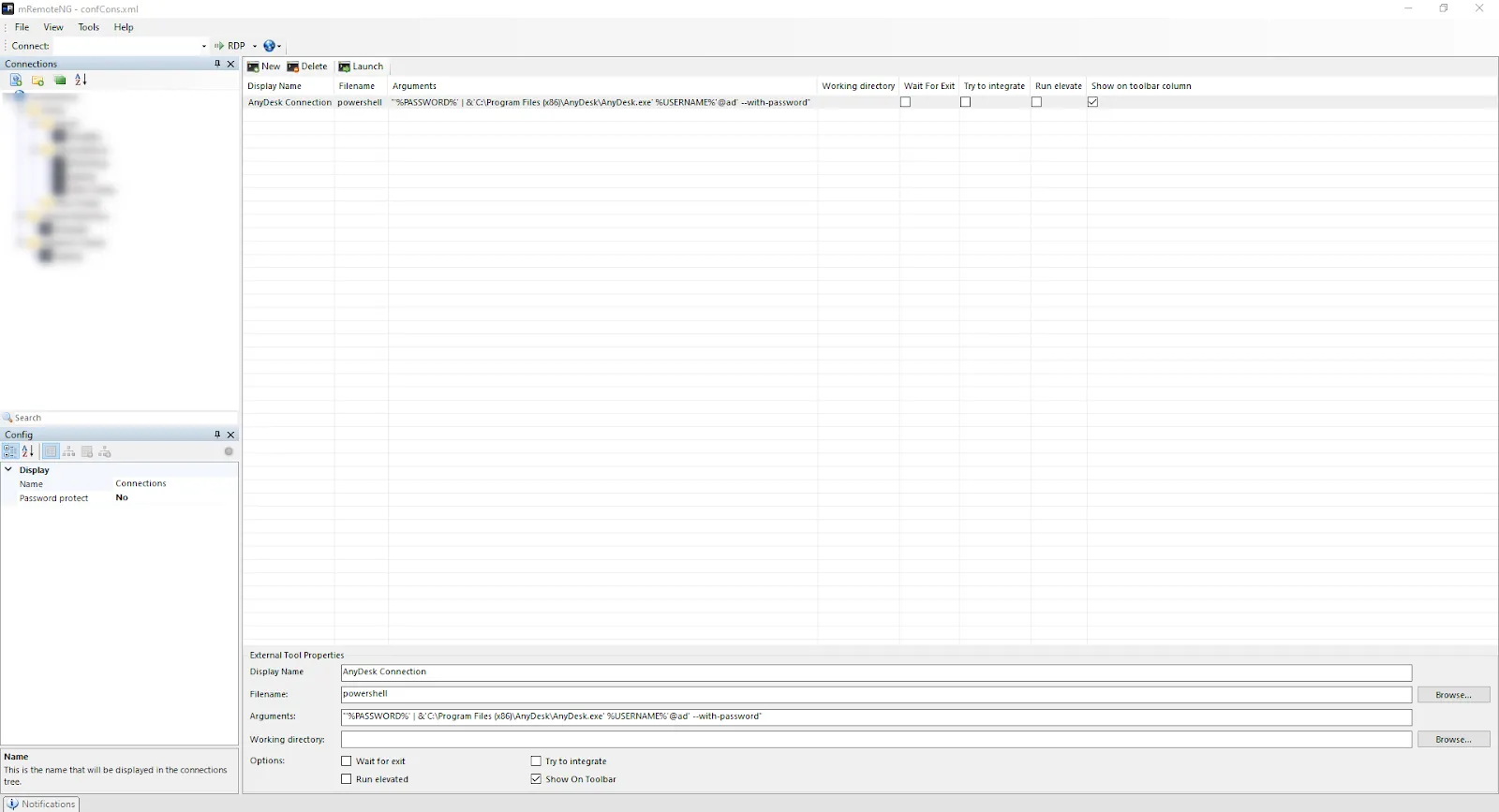Click Default Properties icon in Config toolbar
This screenshot has width=1499, height=812.
click(86, 451)
